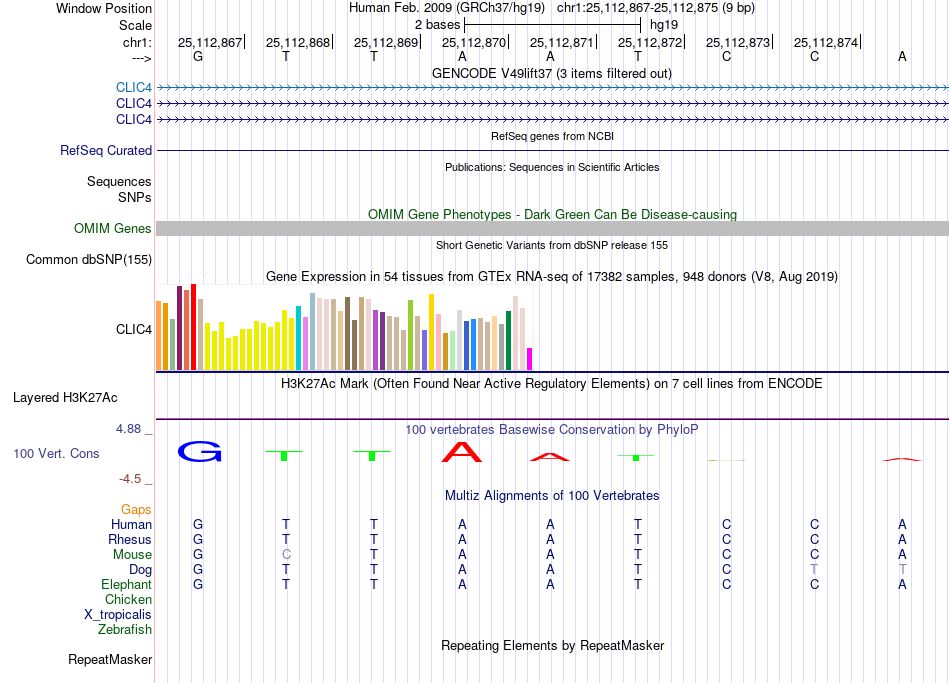Click the dark green bar in GTEx chart

(x=508, y=340)
